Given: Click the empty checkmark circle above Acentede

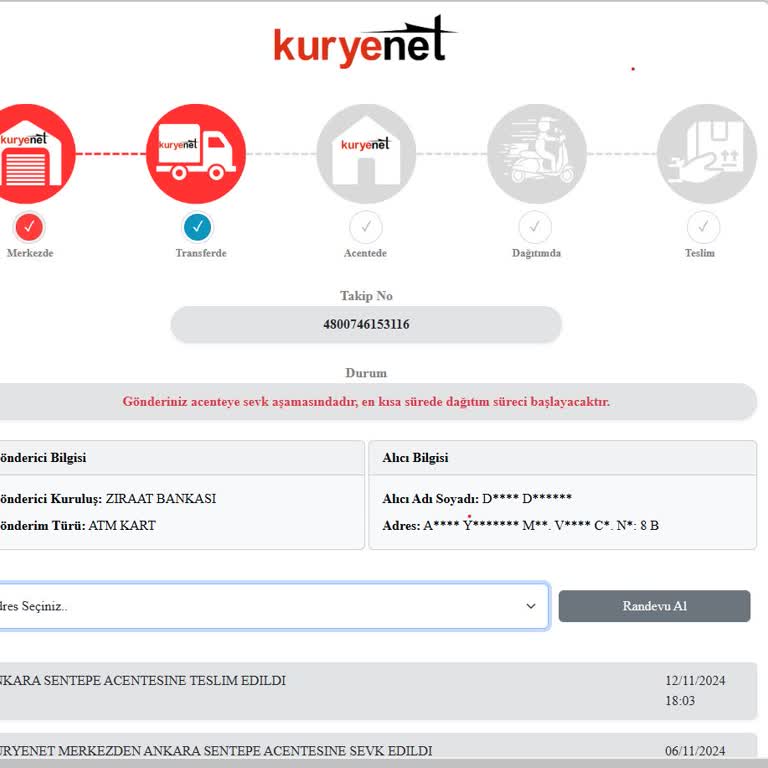Looking at the screenshot, I should pyautogui.click(x=366, y=227).
